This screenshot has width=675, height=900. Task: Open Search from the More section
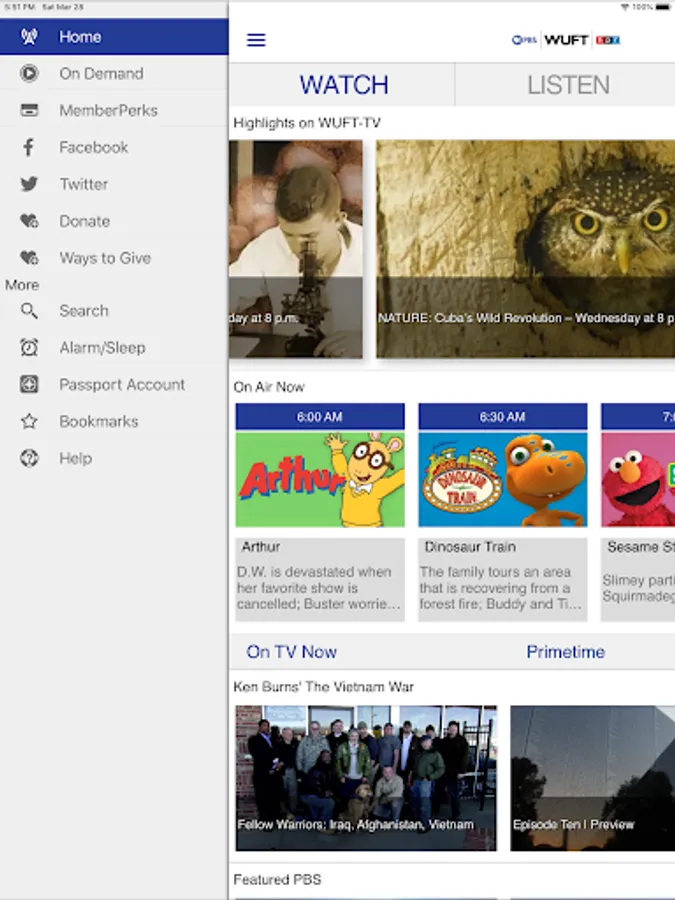click(114, 311)
